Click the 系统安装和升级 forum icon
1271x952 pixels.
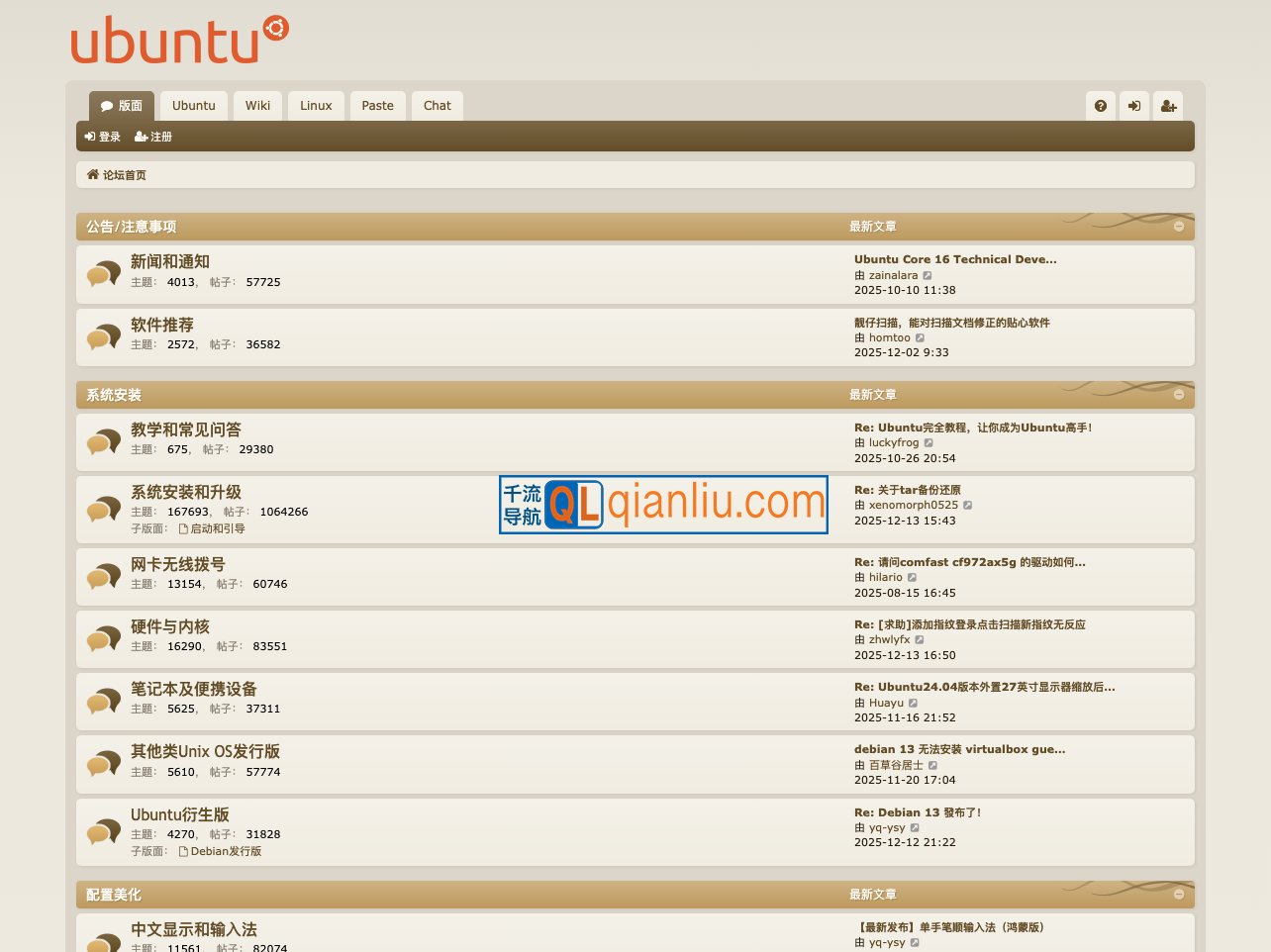coord(103,509)
